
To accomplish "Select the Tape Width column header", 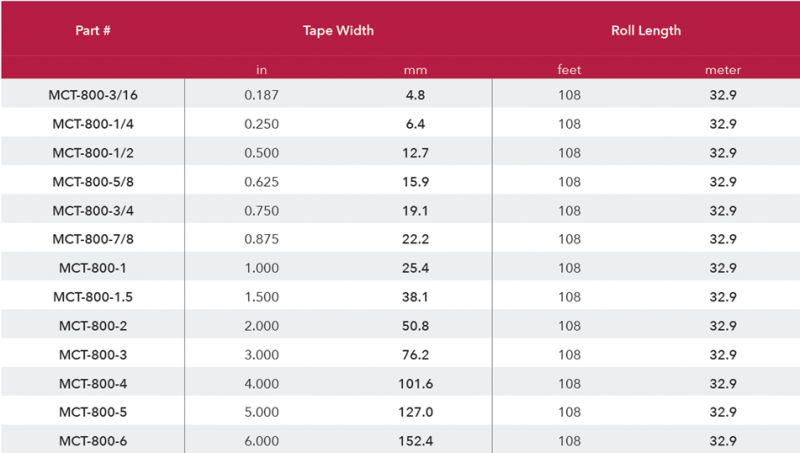I will pyautogui.click(x=338, y=31).
